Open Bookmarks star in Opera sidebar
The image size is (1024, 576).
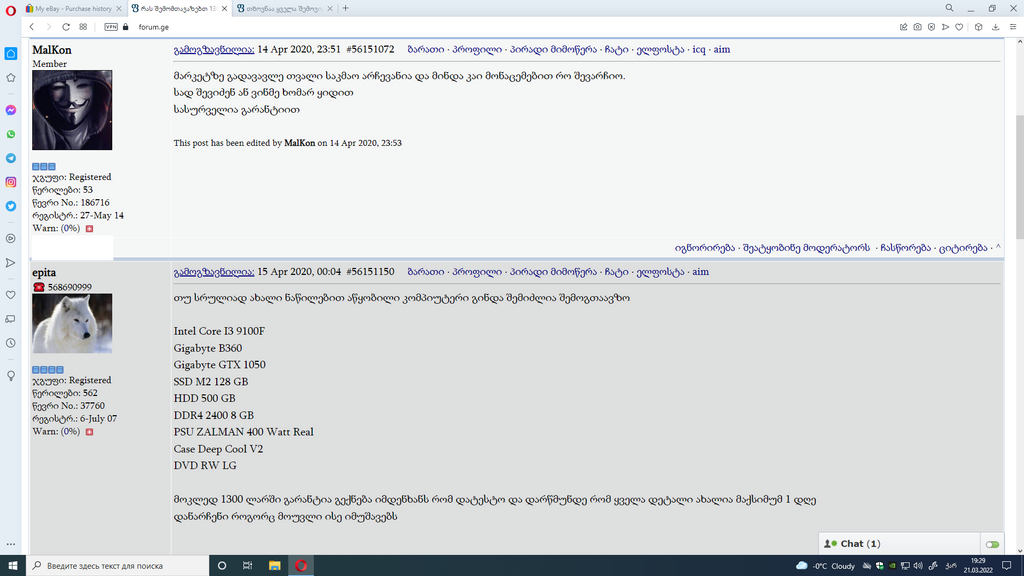(x=11, y=78)
